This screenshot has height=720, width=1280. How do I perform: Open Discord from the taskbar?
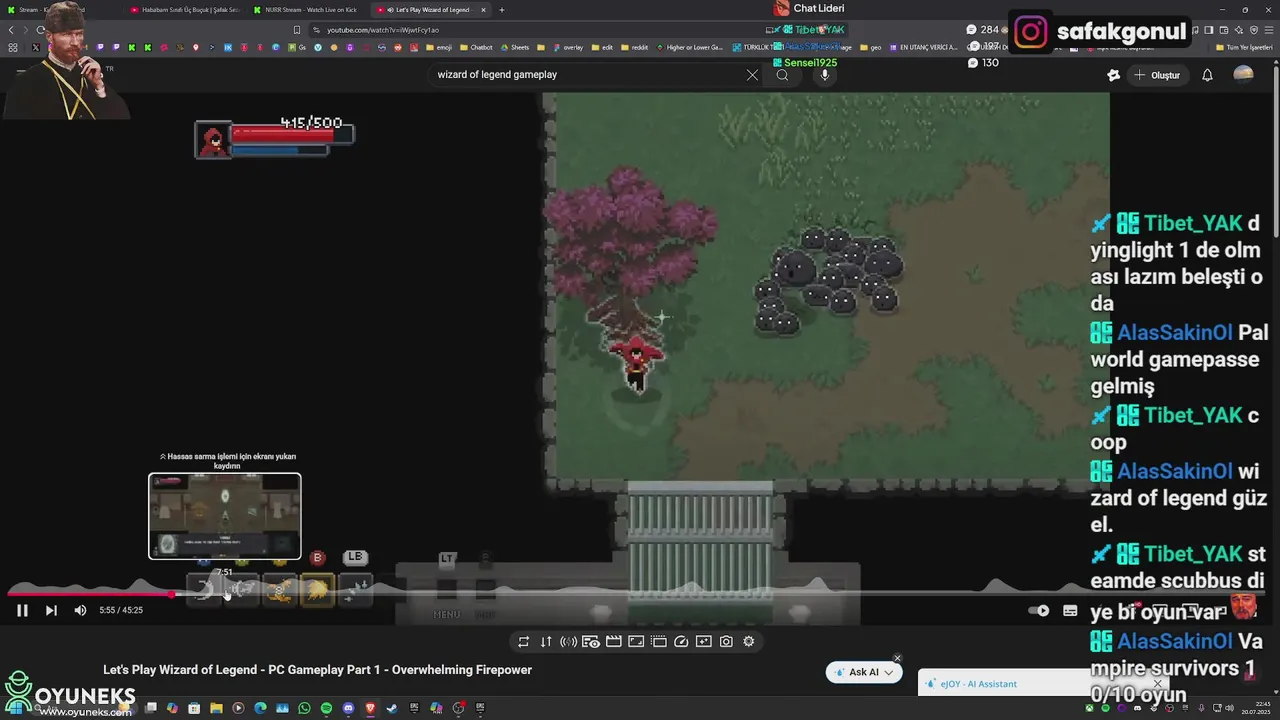pyautogui.click(x=348, y=708)
